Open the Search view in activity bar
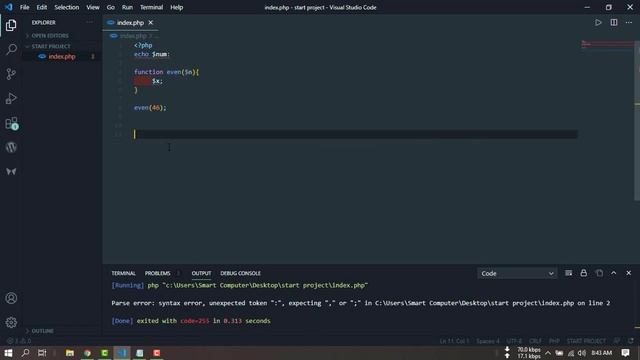 click(11, 49)
